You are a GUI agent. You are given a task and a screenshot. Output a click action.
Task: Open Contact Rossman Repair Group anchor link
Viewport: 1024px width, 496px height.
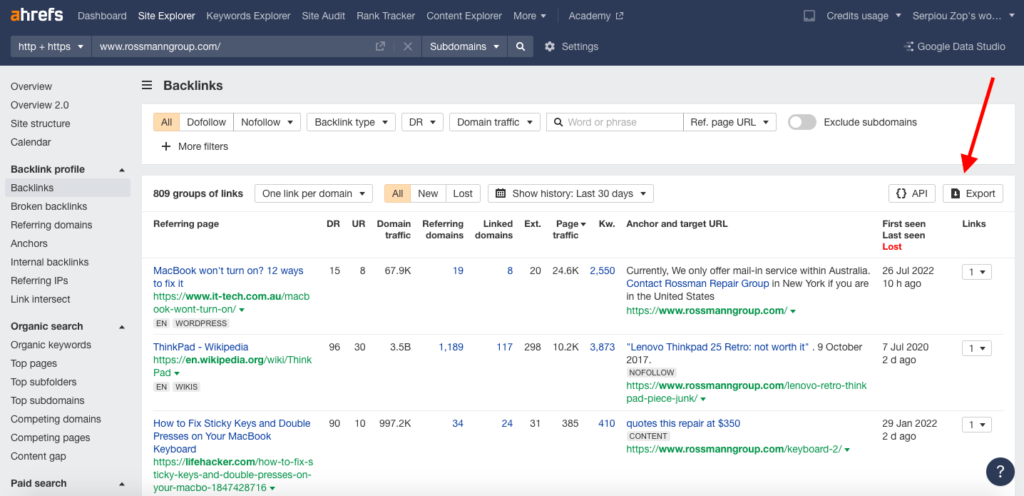click(x=699, y=284)
